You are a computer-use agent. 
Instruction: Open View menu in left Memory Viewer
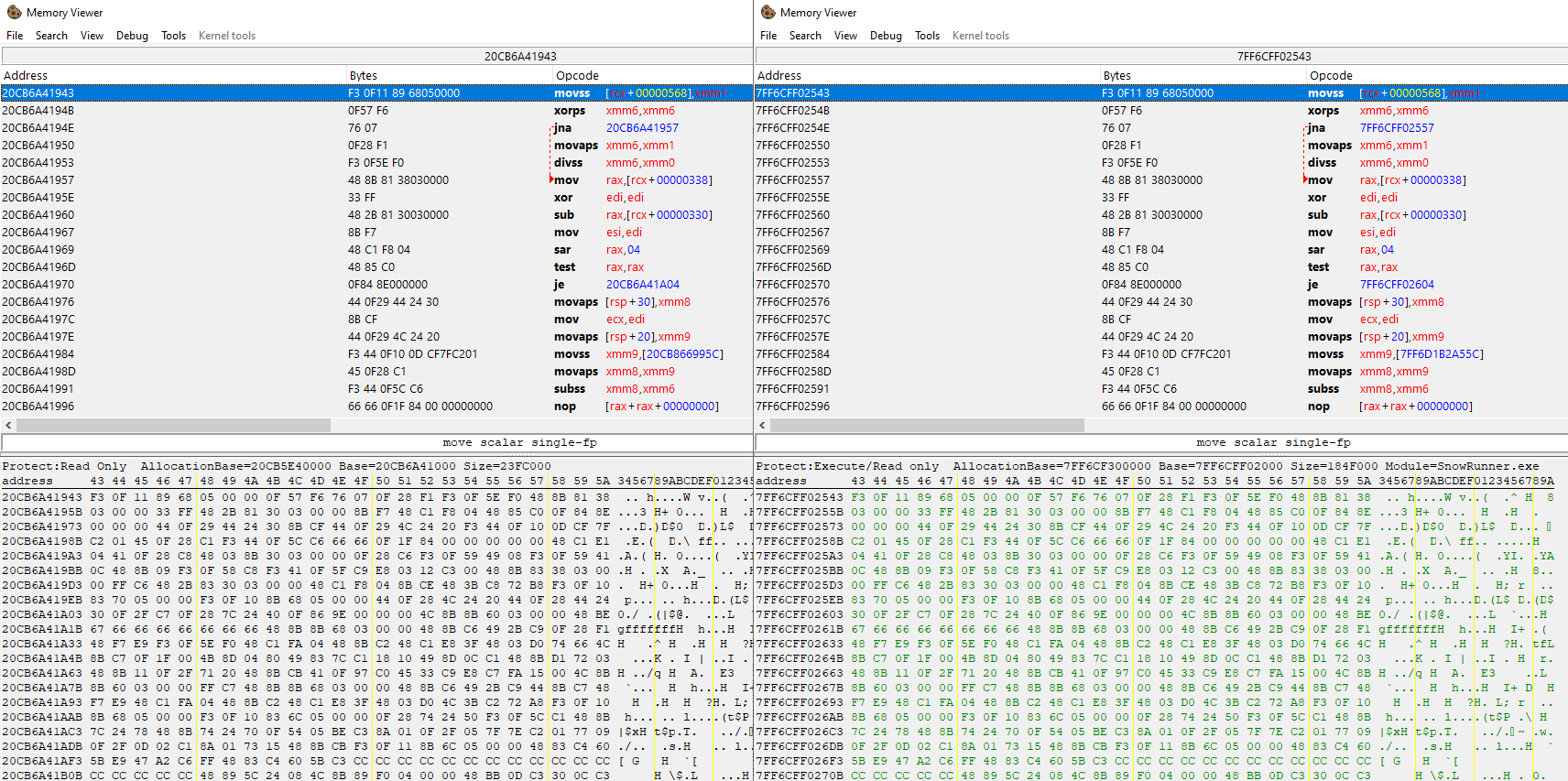[92, 36]
